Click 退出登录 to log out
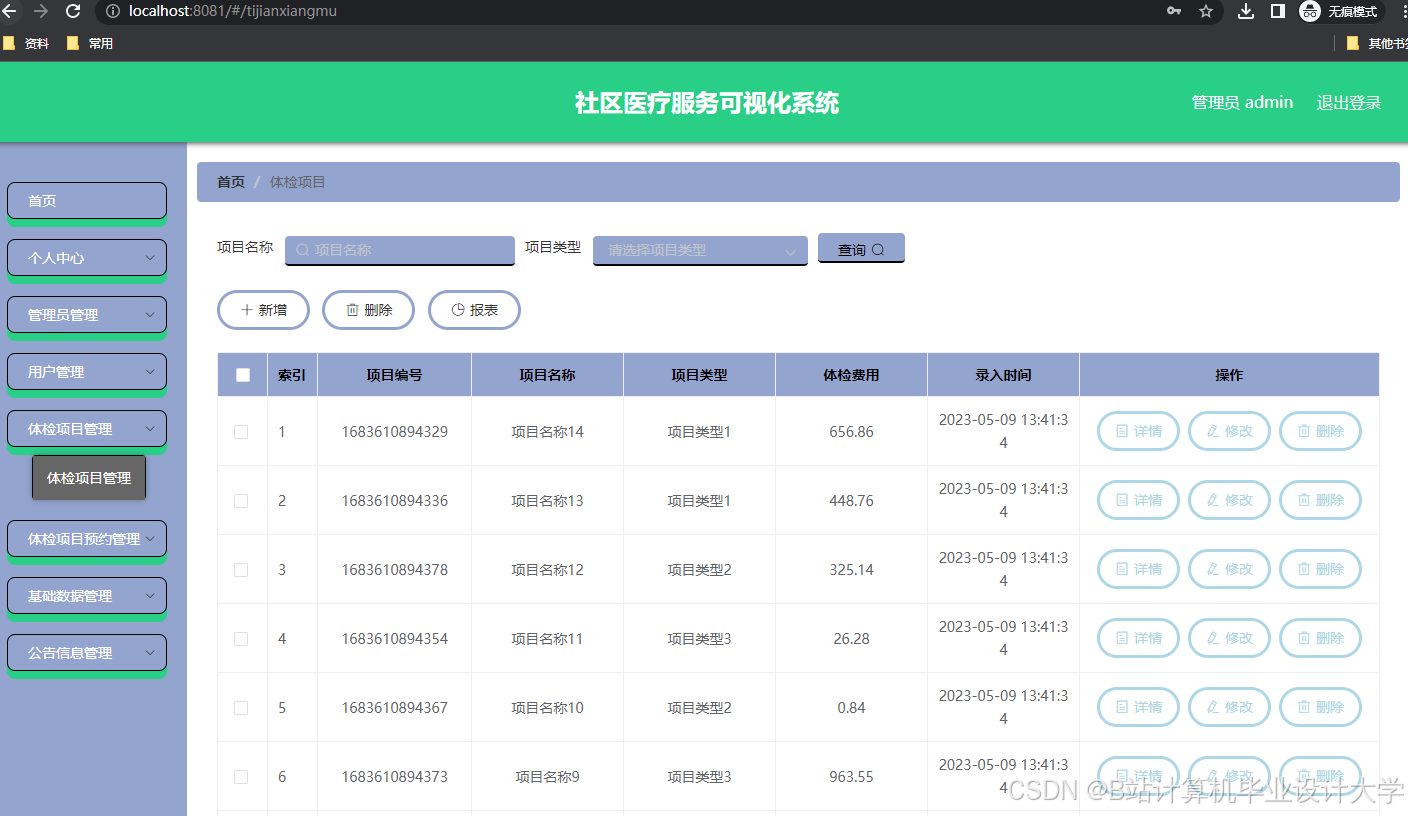Image resolution: width=1408 pixels, height=816 pixels. pos(1349,102)
